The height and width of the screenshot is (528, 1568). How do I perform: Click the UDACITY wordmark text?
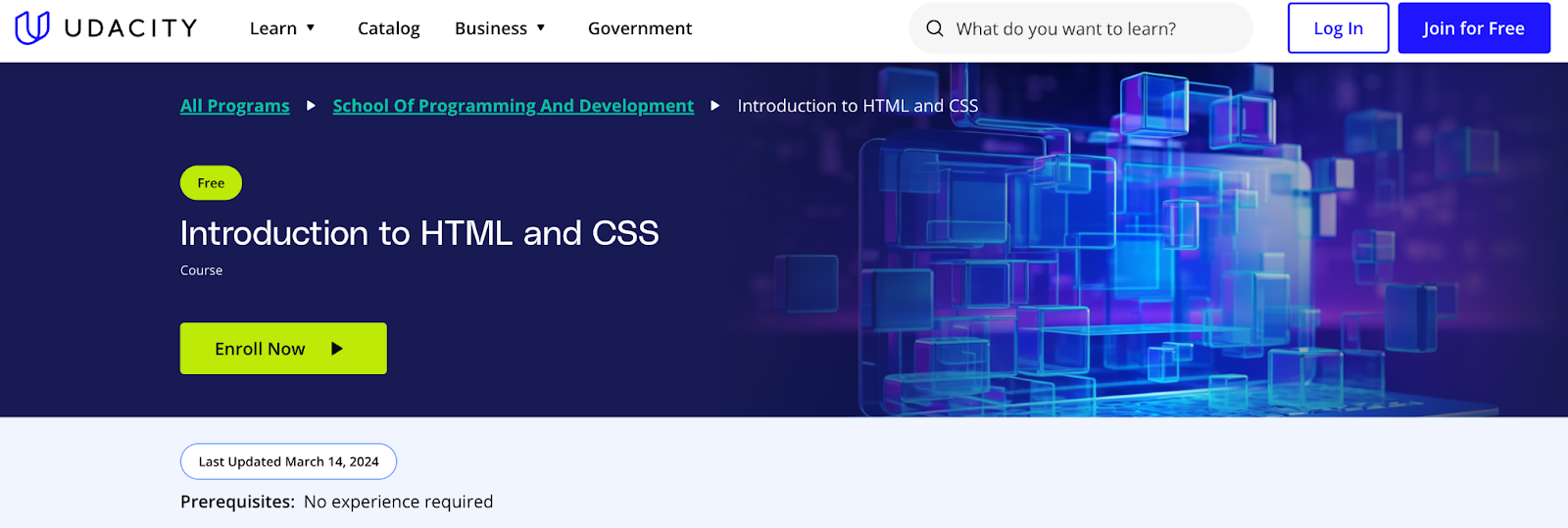[x=131, y=28]
